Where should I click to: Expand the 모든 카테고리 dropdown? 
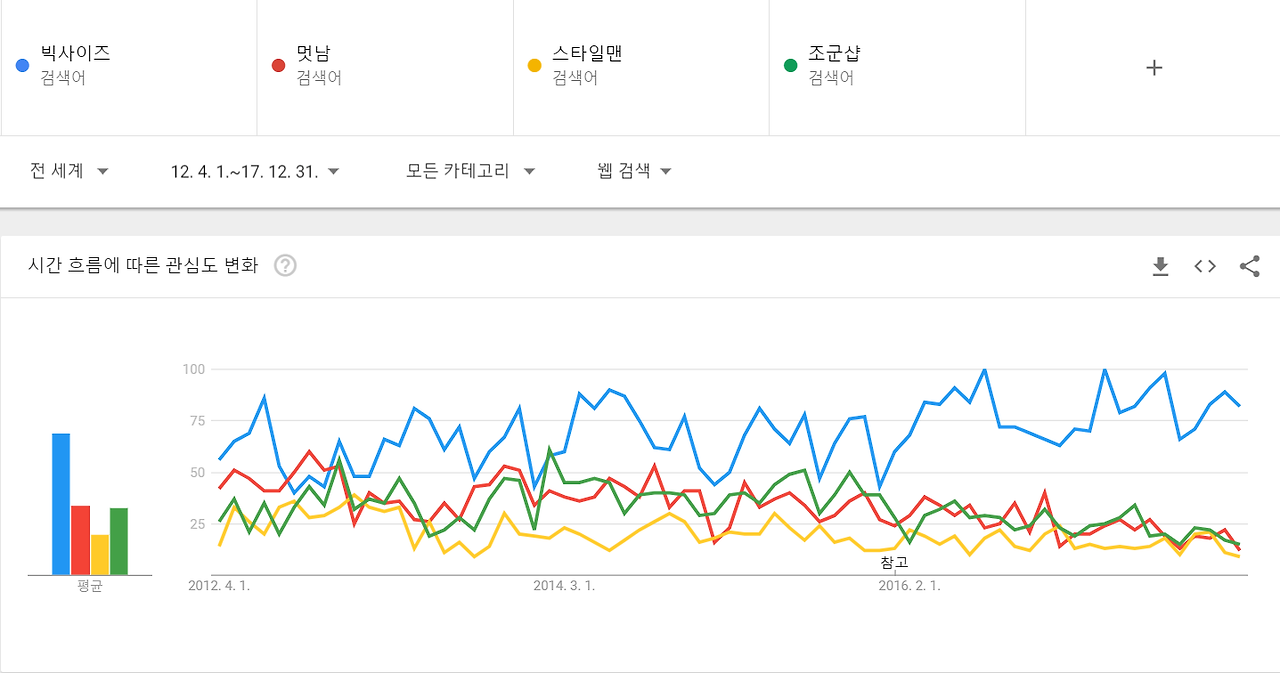(470, 171)
